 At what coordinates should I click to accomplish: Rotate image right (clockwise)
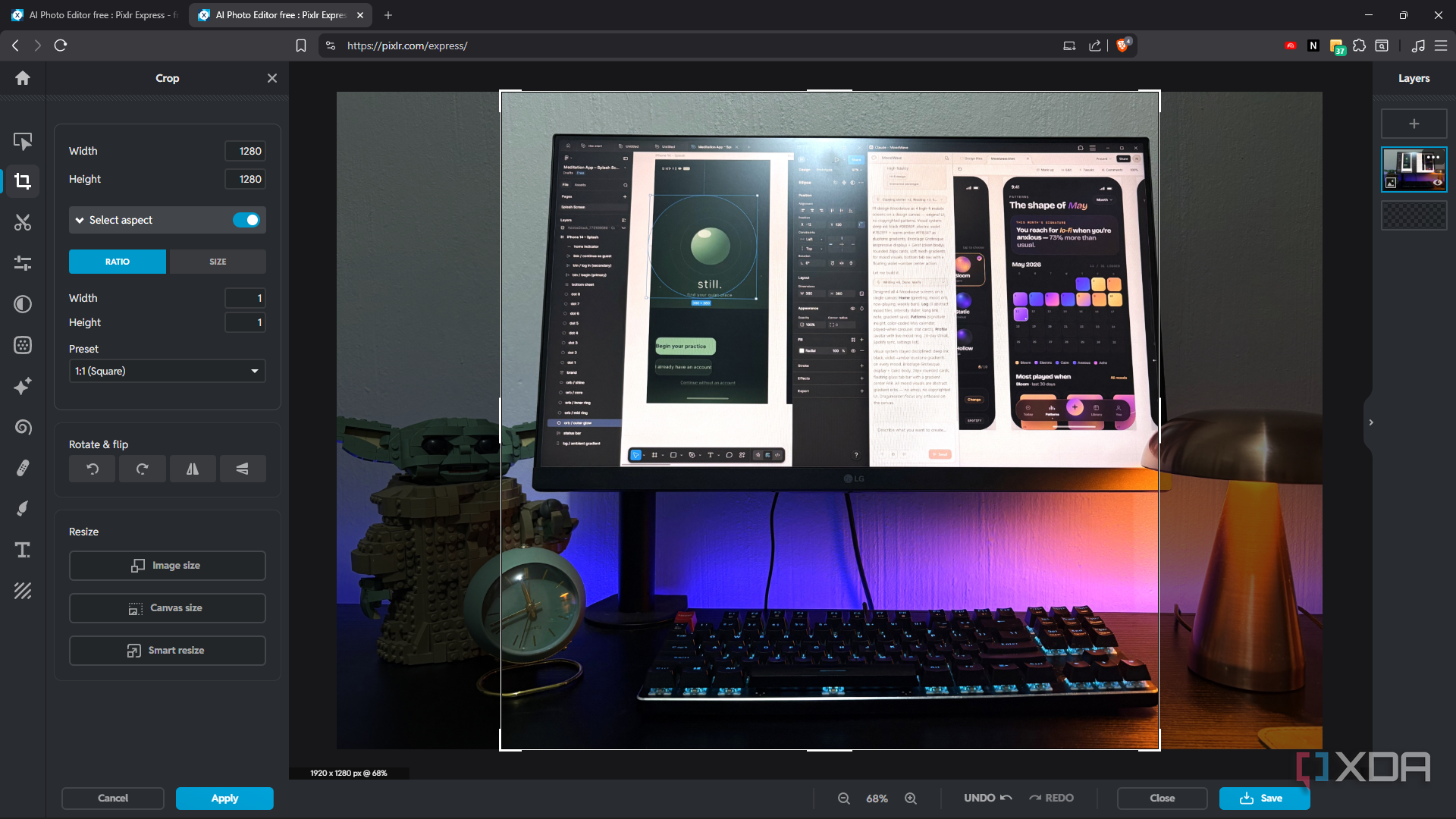click(x=142, y=469)
